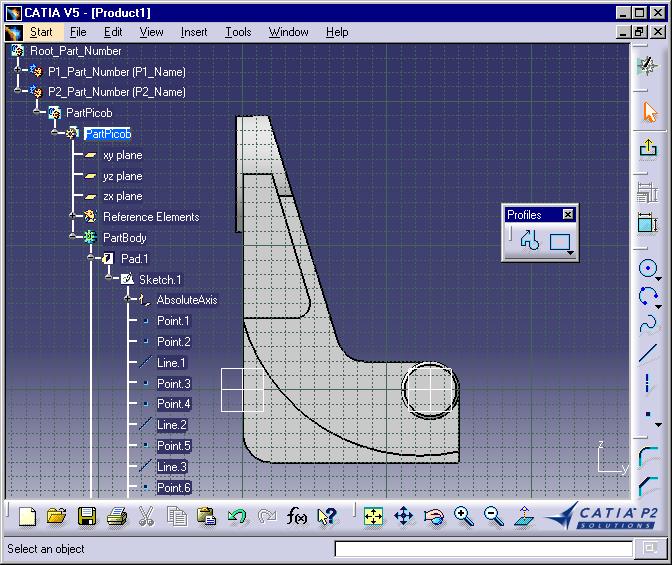Image resolution: width=672 pixels, height=565 pixels.
Task: Open the Start menu
Action: click(41, 32)
